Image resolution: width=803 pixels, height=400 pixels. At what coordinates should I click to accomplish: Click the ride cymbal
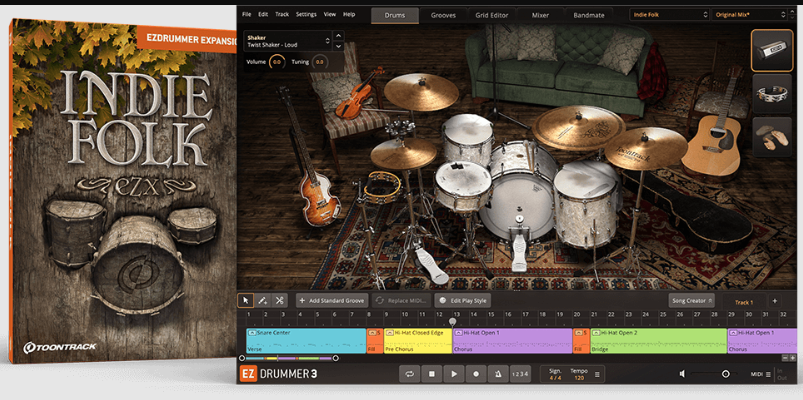[x=578, y=128]
